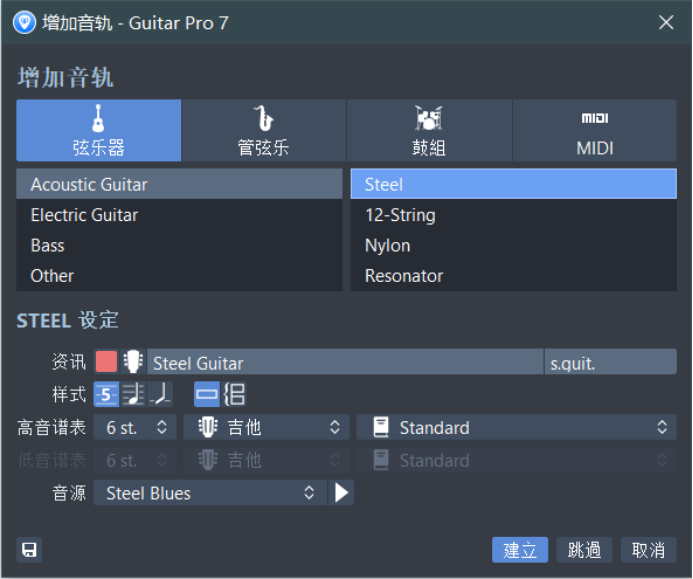693x579 pixels.
Task: Play preview of the Steel Blues sound
Action: pos(342,493)
